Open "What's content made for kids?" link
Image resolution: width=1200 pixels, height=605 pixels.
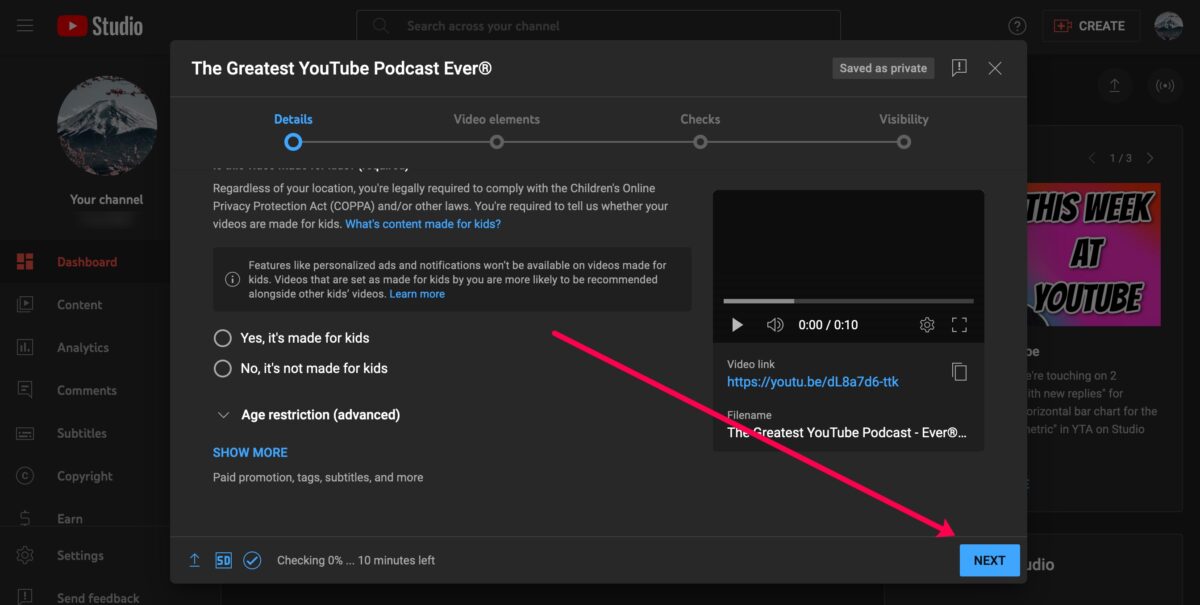tap(423, 224)
